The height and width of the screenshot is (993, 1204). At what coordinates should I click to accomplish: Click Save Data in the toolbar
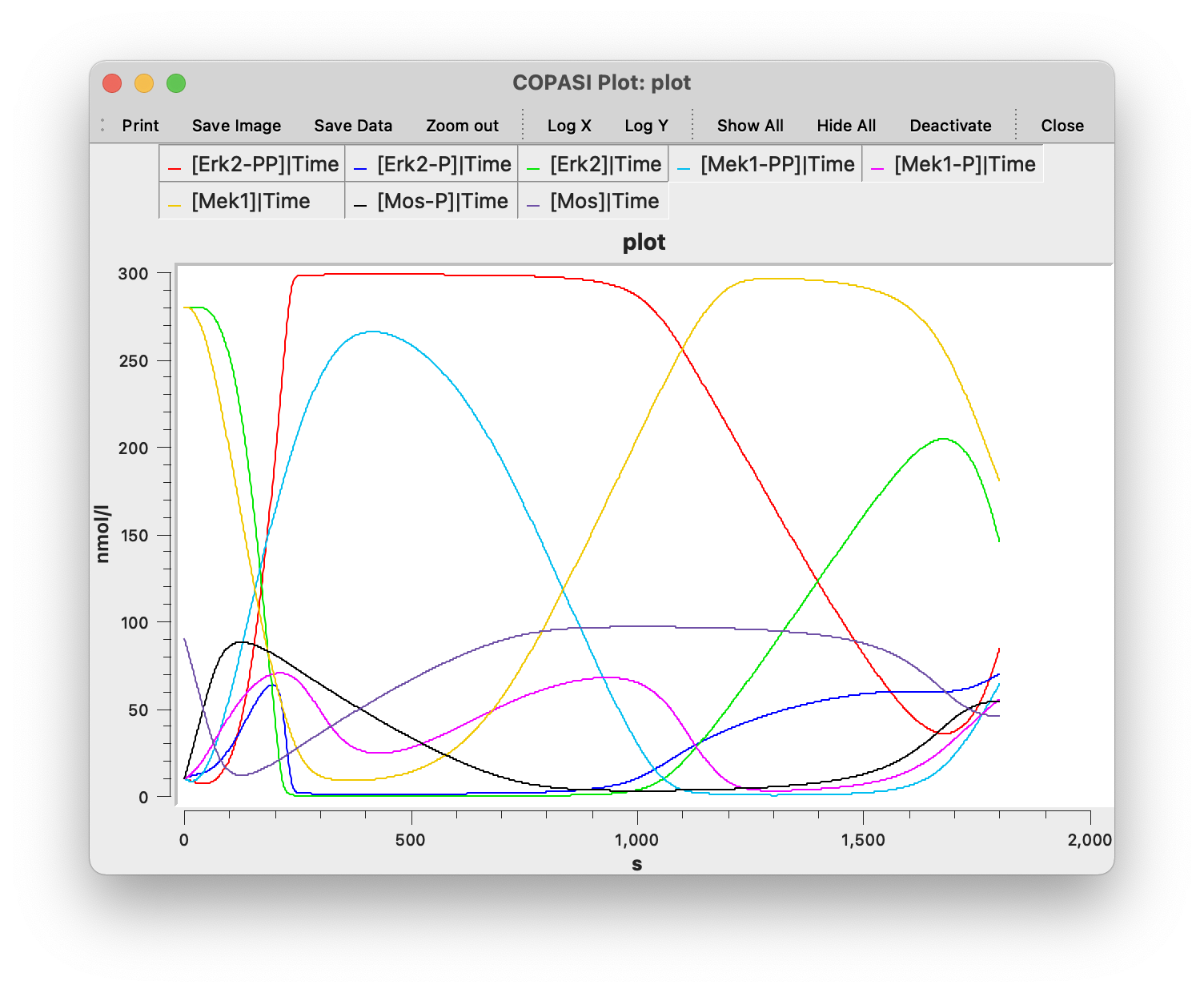coord(353,126)
